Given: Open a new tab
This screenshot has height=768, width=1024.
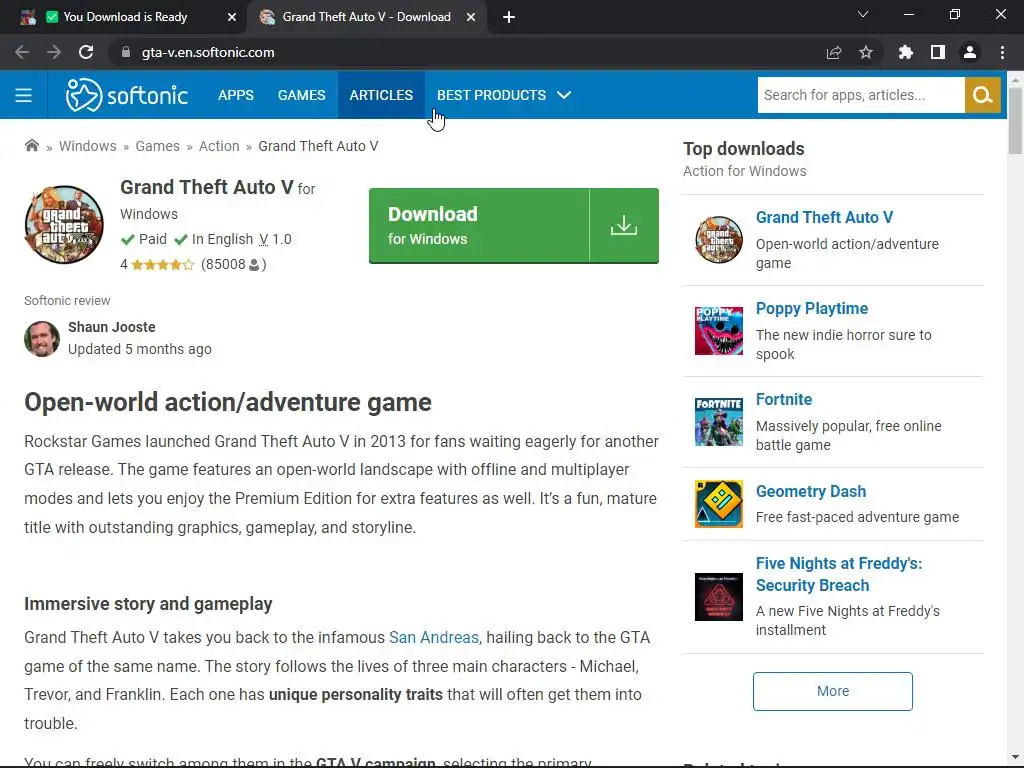Looking at the screenshot, I should pyautogui.click(x=509, y=17).
